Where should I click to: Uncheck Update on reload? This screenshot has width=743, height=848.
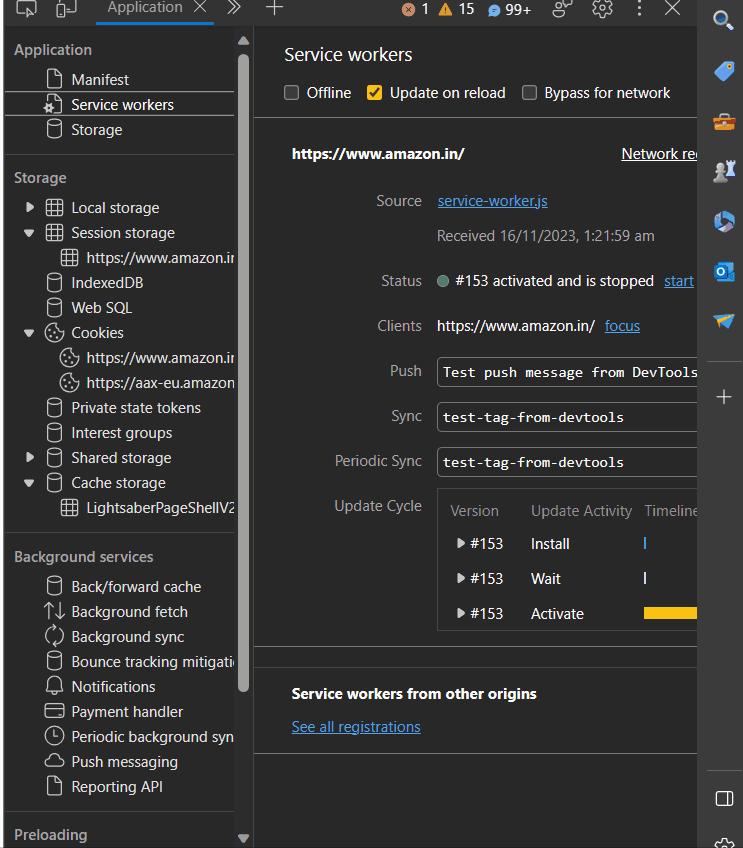(375, 93)
